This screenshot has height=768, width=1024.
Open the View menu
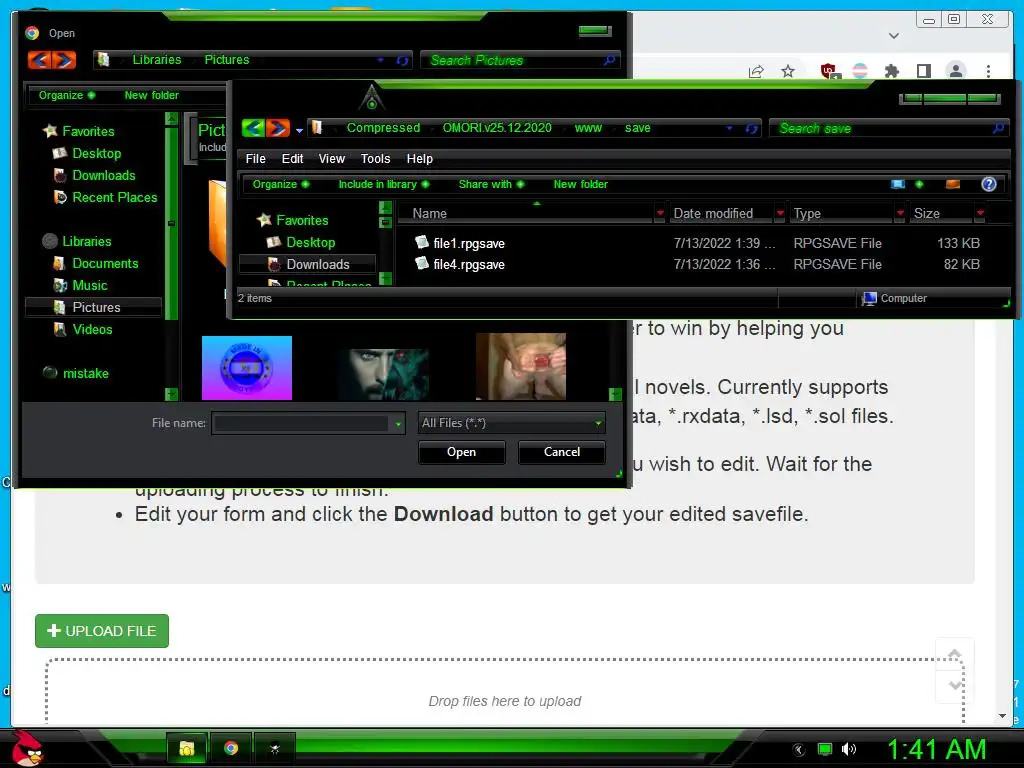[331, 159]
